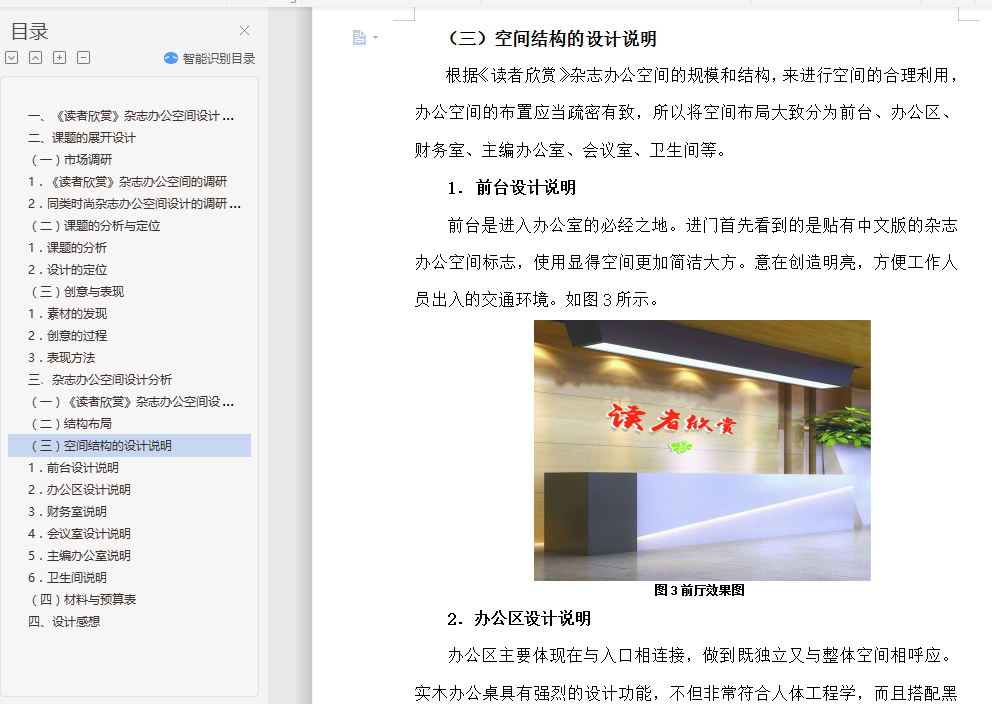This screenshot has height=704, width=992.
Task: Click the expand-all chevron-down icon under 目录
Action: click(11, 58)
